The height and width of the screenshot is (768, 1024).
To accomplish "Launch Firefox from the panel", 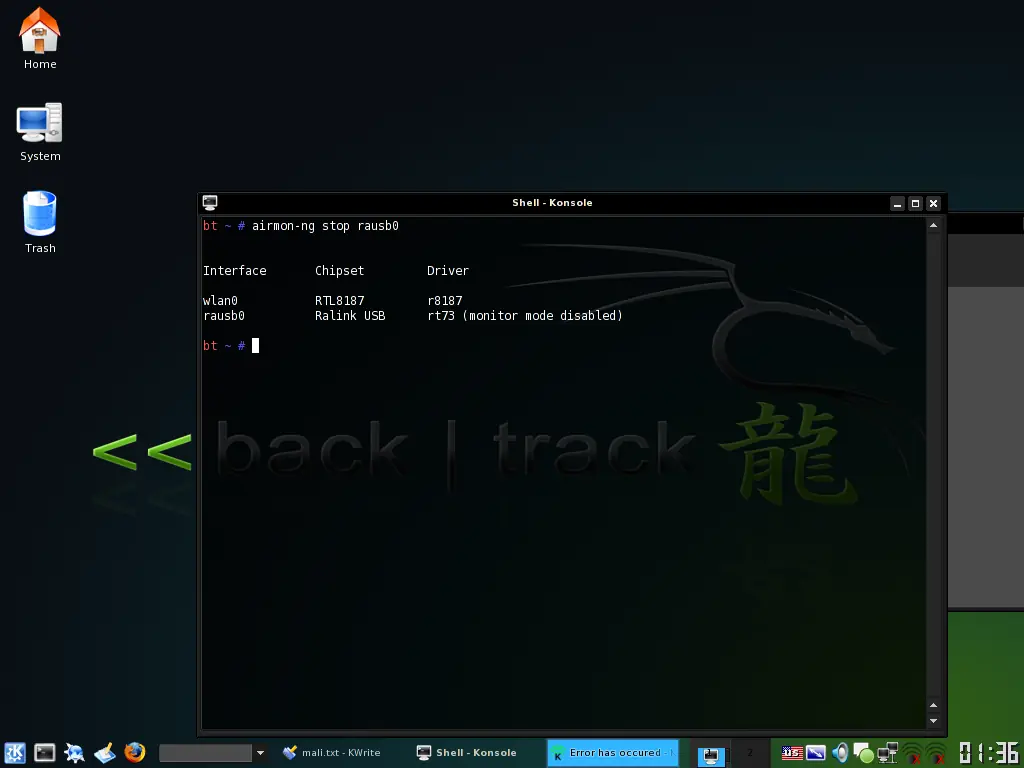I will click(x=135, y=752).
